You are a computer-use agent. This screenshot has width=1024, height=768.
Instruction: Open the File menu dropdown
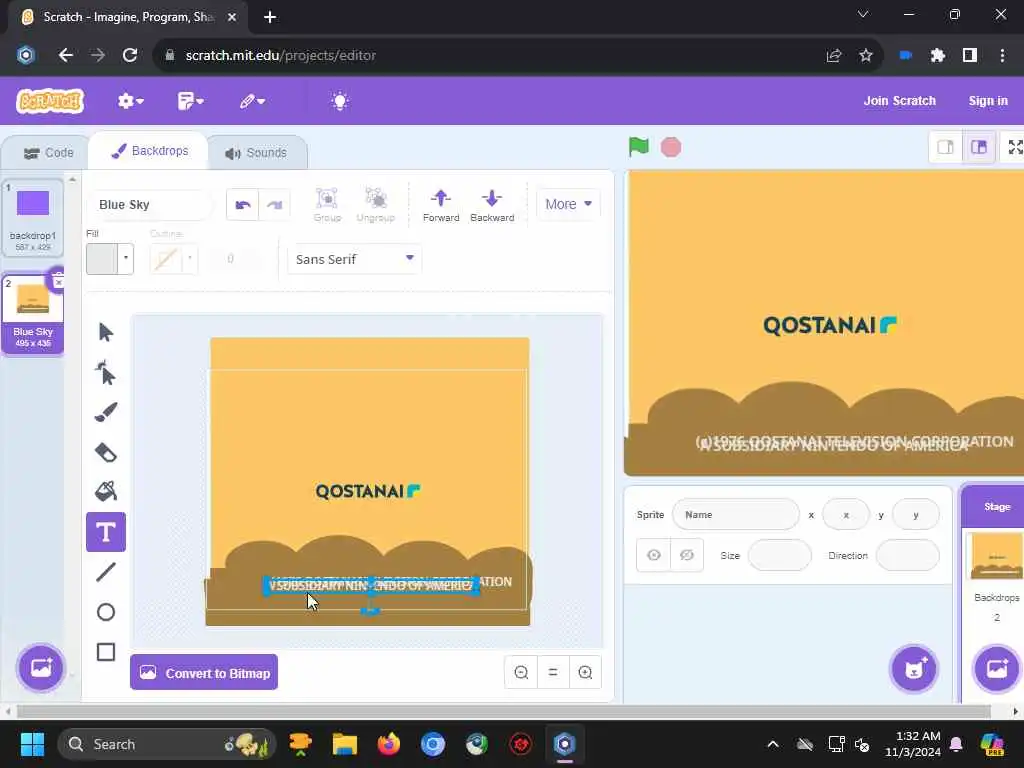coord(191,101)
